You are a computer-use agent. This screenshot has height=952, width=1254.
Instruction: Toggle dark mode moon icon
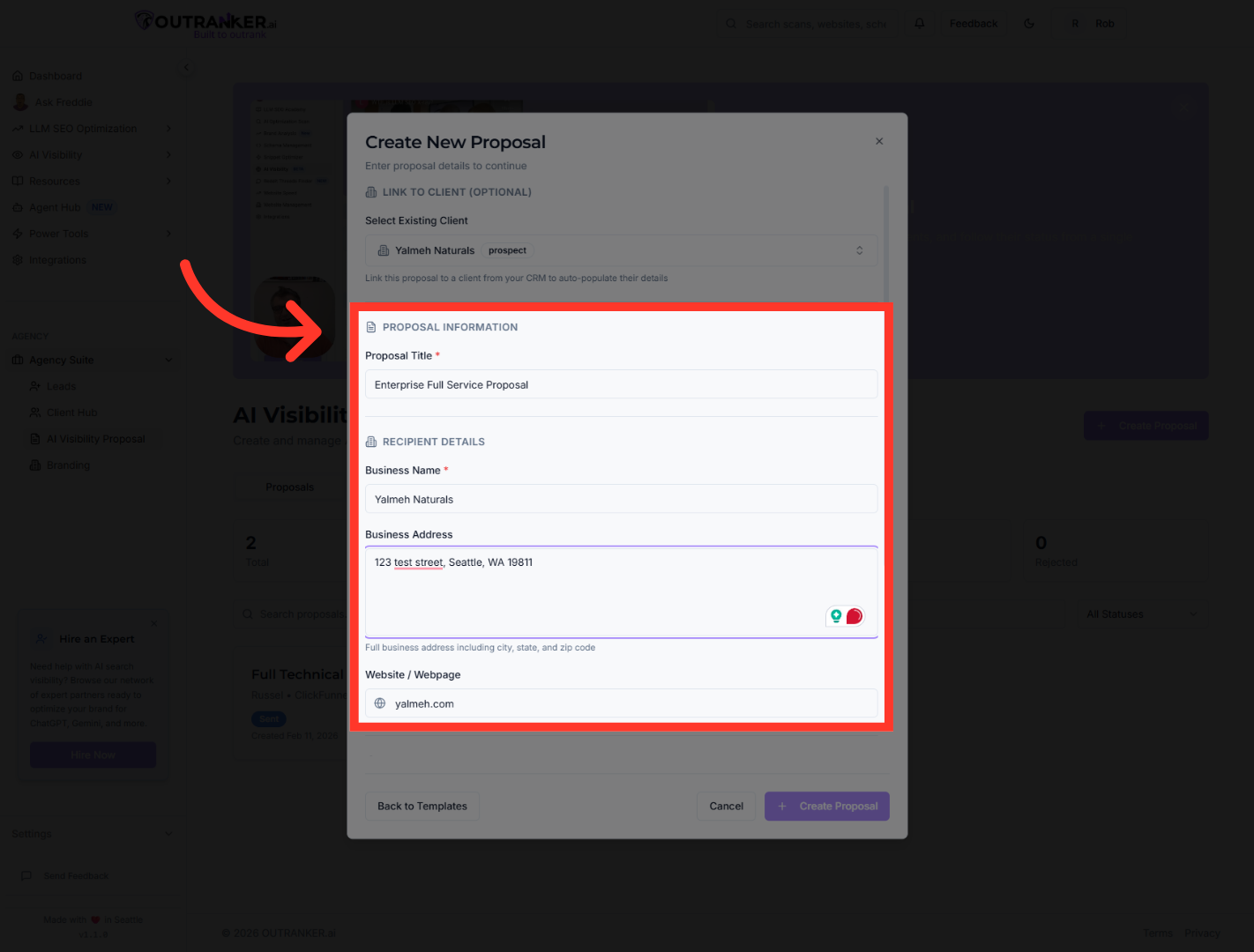1029,24
